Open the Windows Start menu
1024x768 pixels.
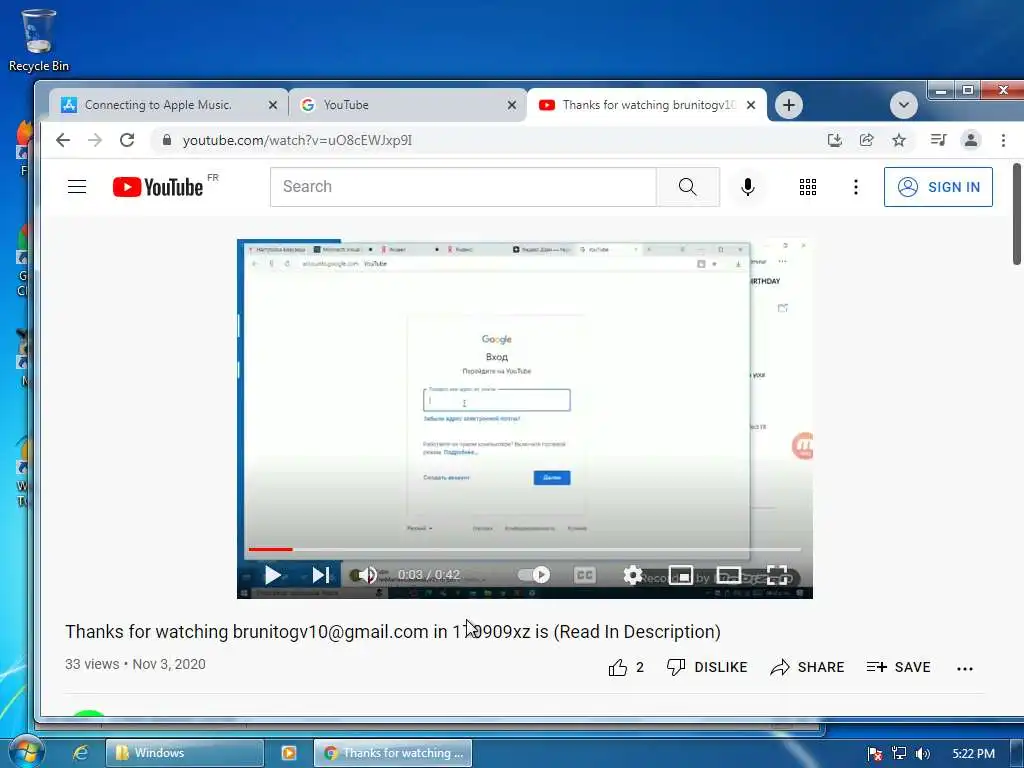point(25,752)
